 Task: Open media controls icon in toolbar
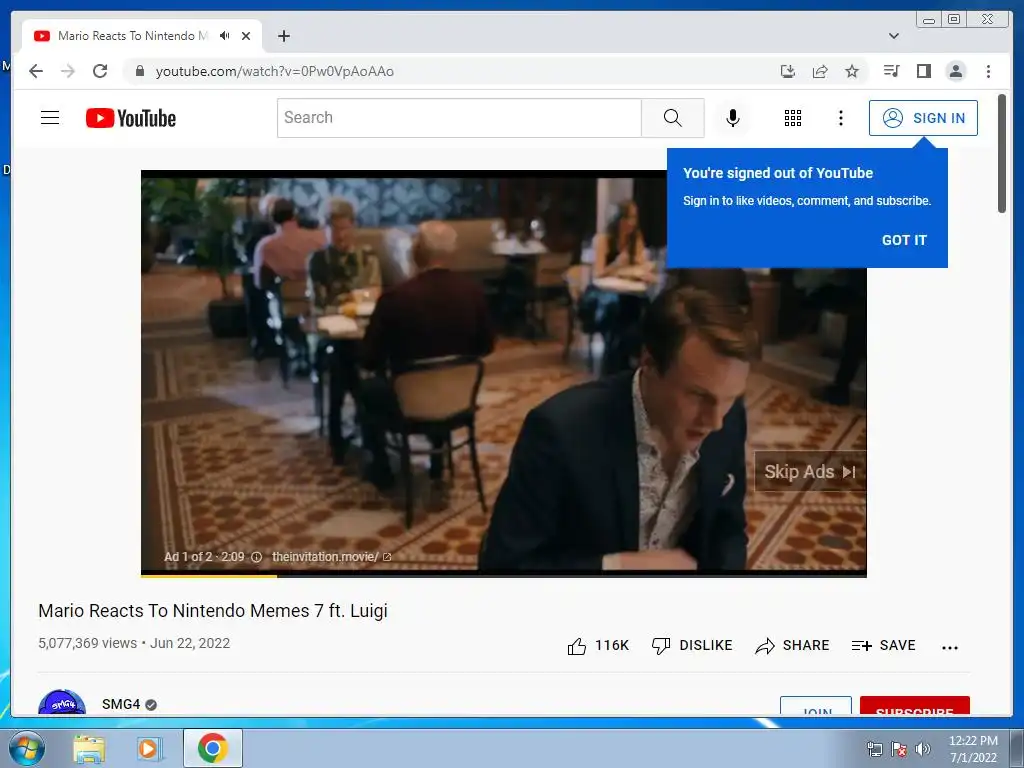891,71
